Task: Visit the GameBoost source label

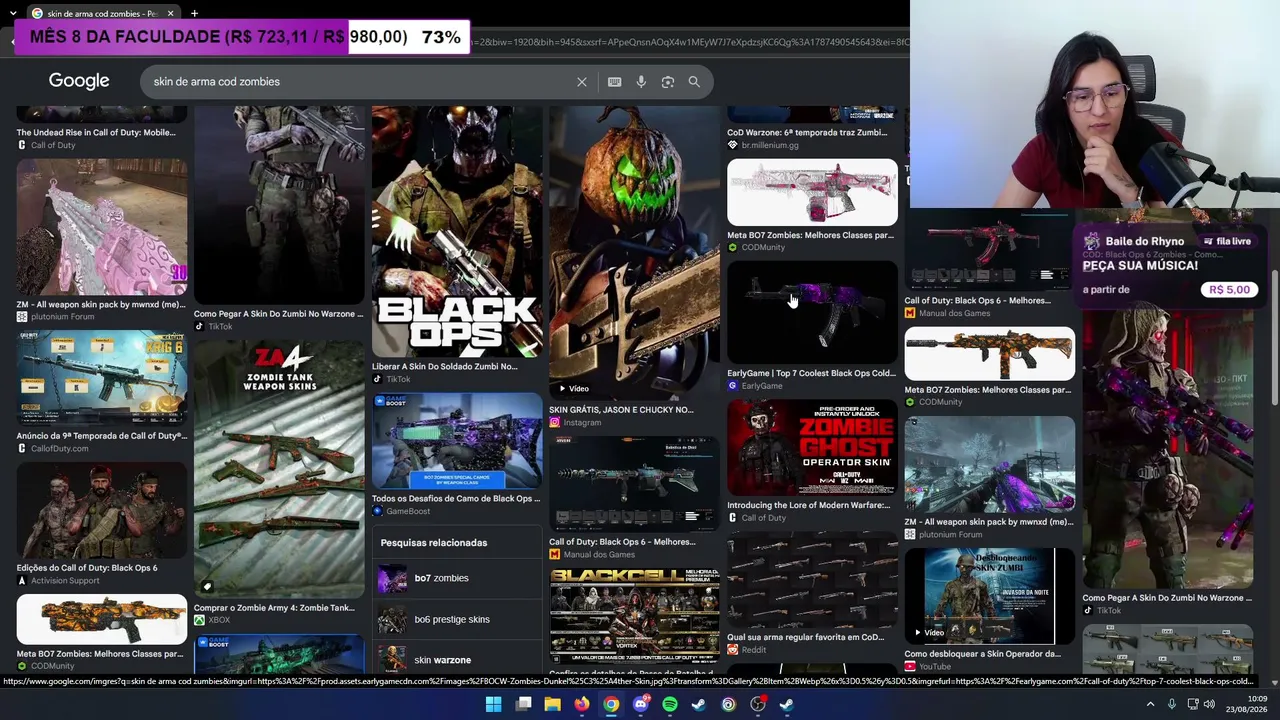Action: coord(408,511)
